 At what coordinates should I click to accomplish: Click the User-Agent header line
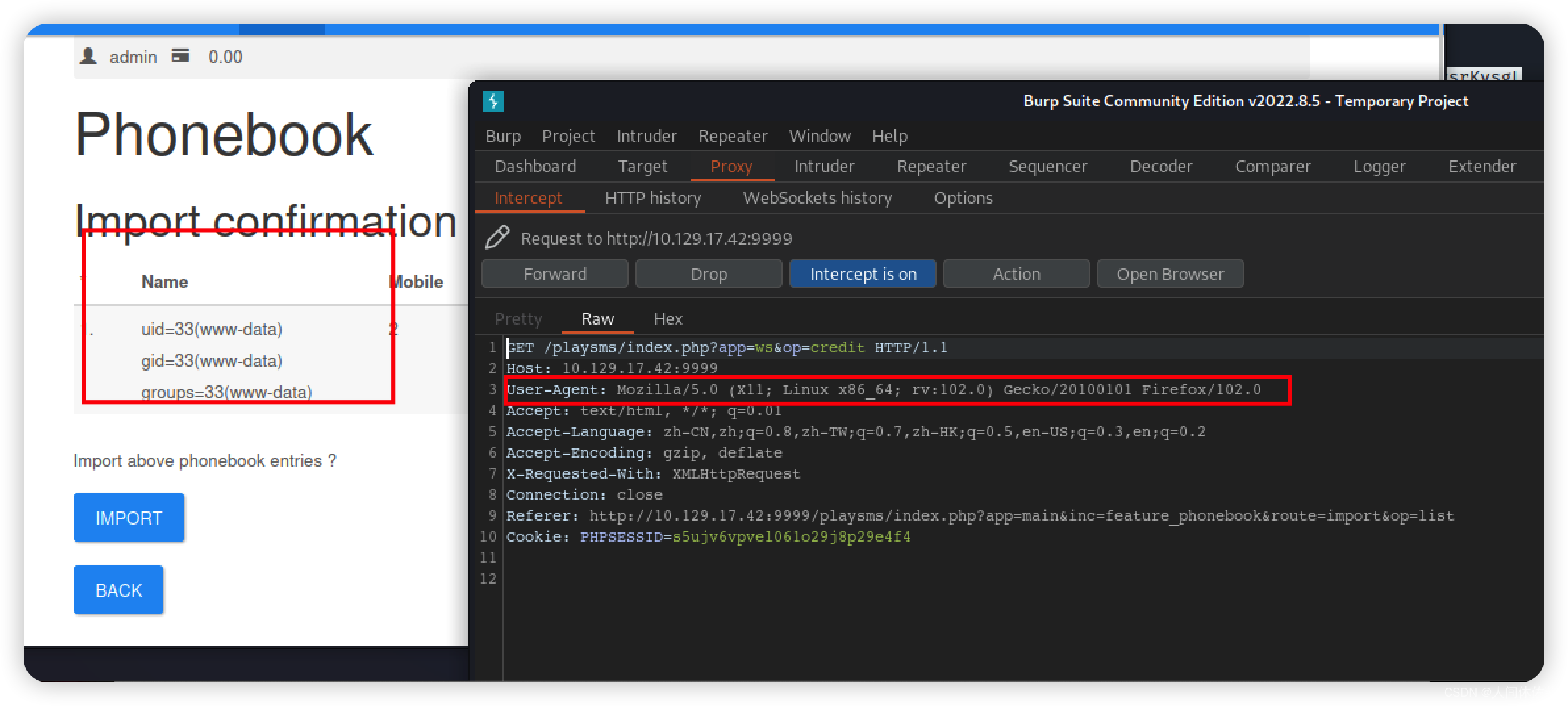coord(884,389)
